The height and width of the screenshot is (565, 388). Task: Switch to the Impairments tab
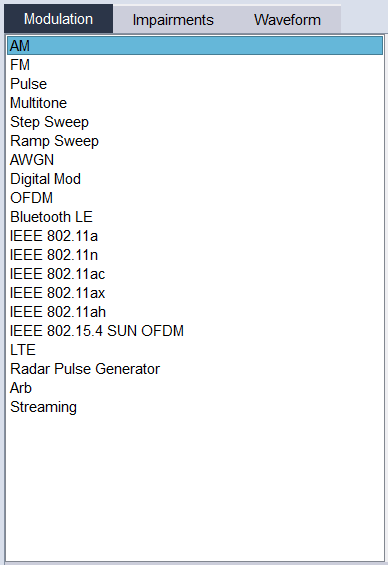pos(173,19)
